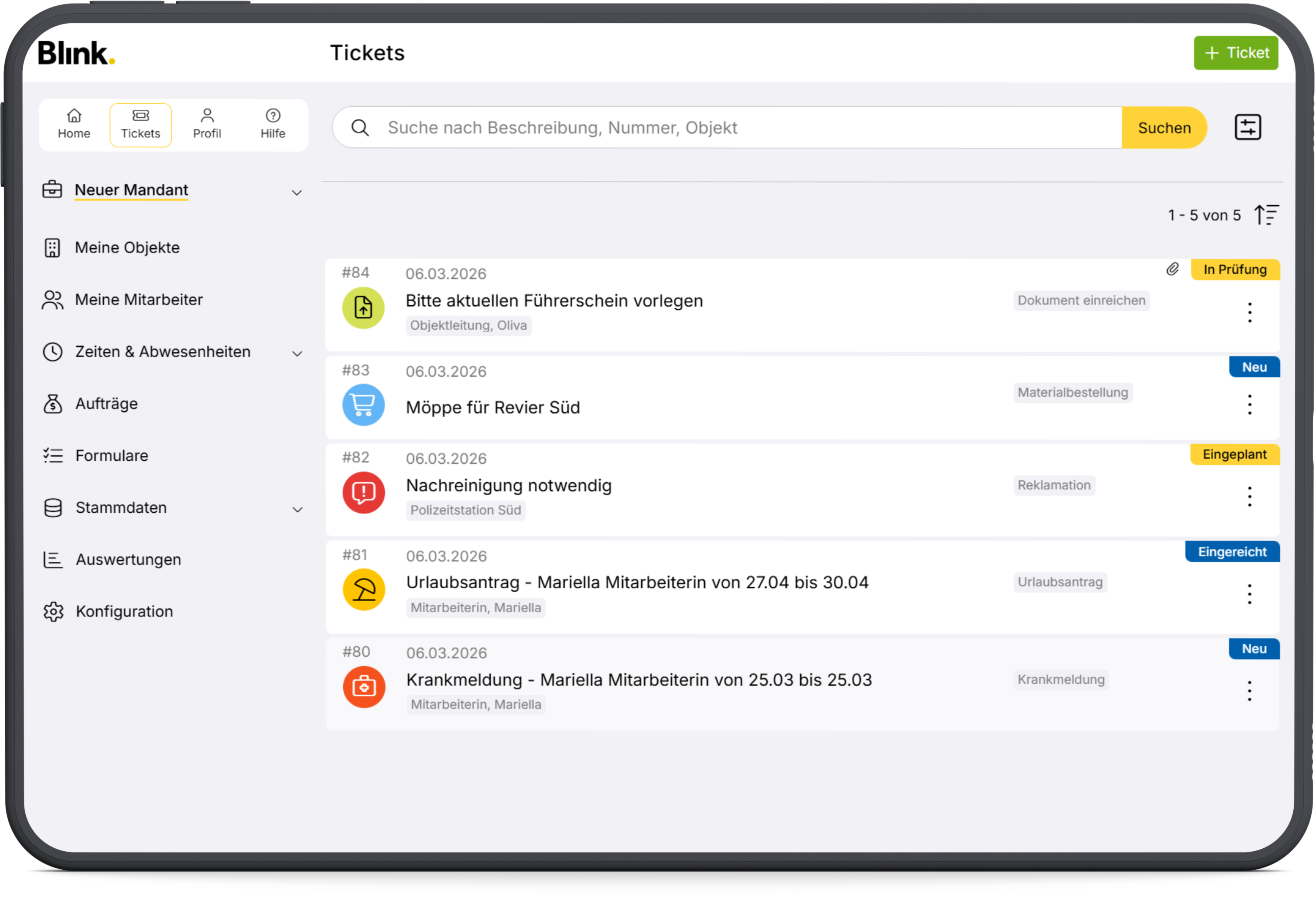Image resolution: width=1316 pixels, height=898 pixels.
Task: Click the document upload icon of ticket #84
Action: click(x=364, y=308)
